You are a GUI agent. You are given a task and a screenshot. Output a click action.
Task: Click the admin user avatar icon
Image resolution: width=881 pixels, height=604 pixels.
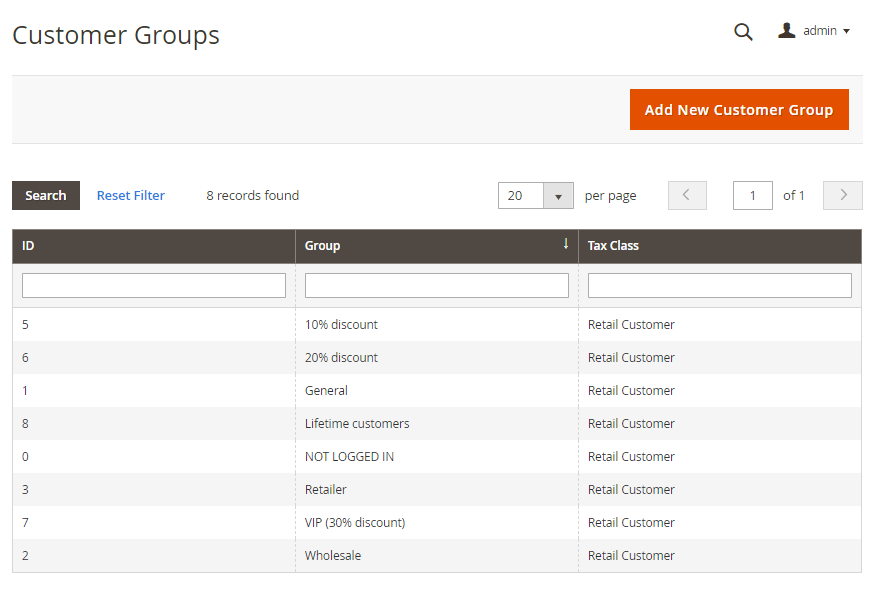click(787, 31)
